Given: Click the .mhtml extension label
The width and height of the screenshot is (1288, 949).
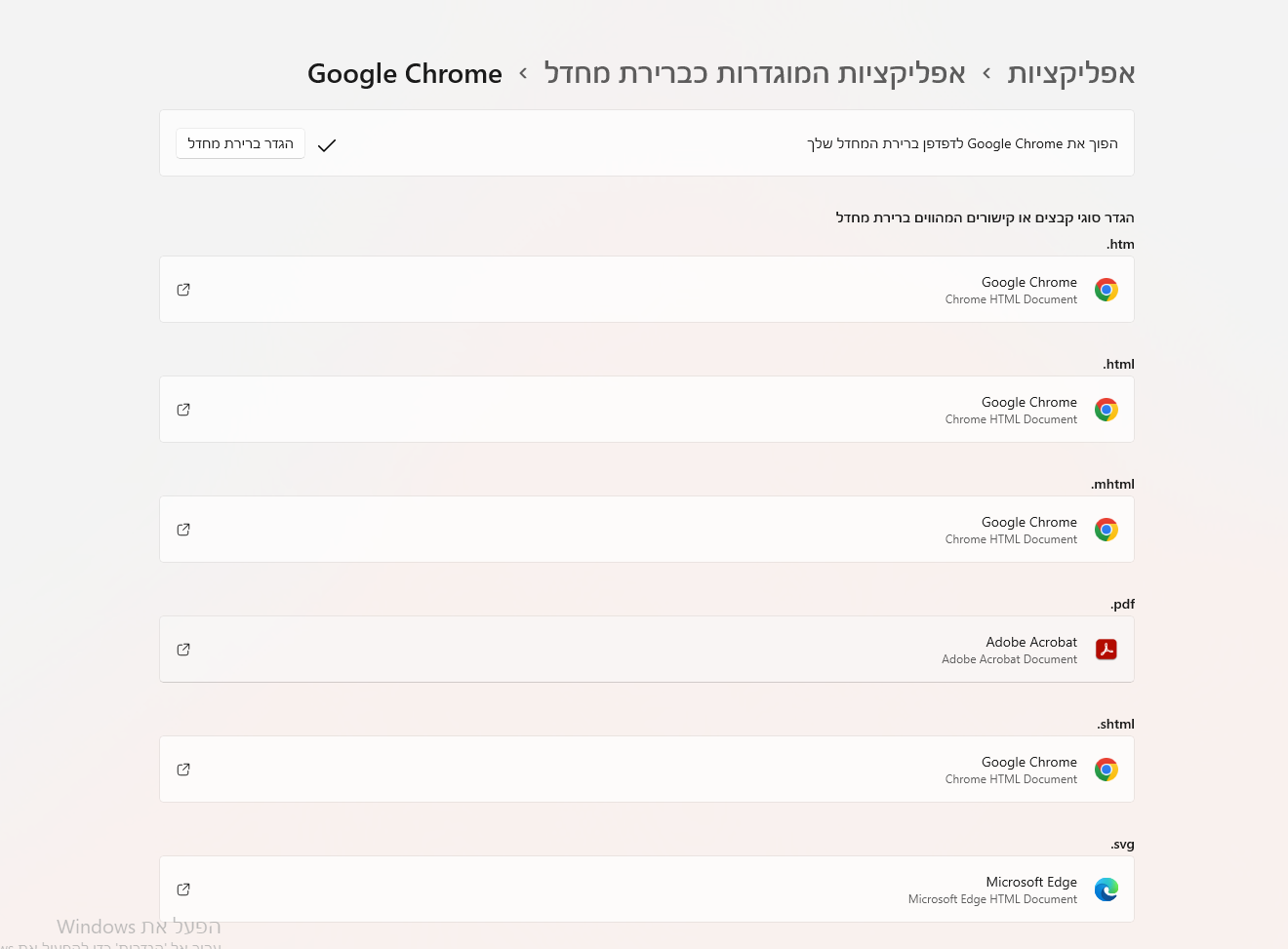Looking at the screenshot, I should pos(1112,485).
